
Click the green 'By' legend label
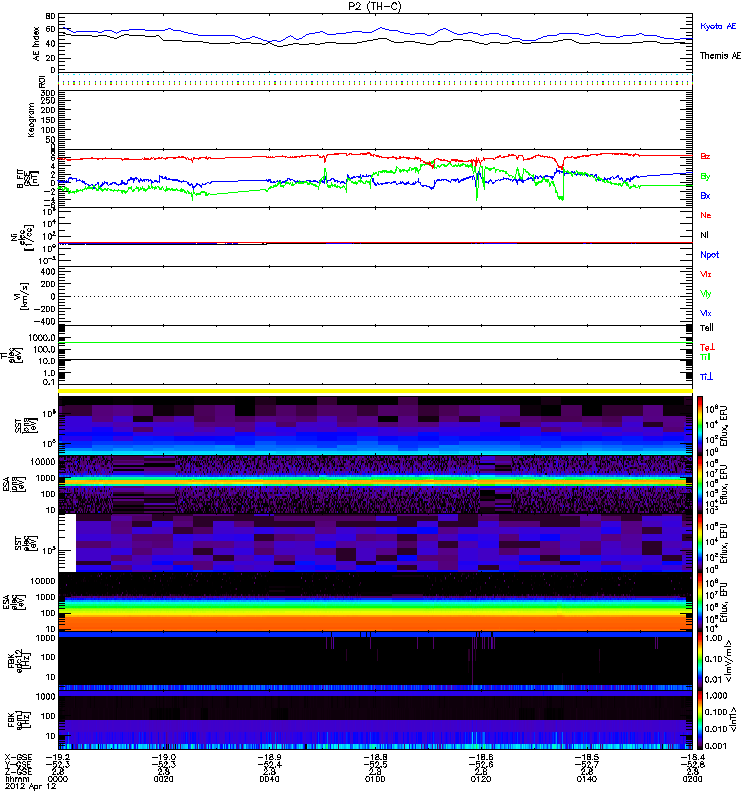click(705, 177)
